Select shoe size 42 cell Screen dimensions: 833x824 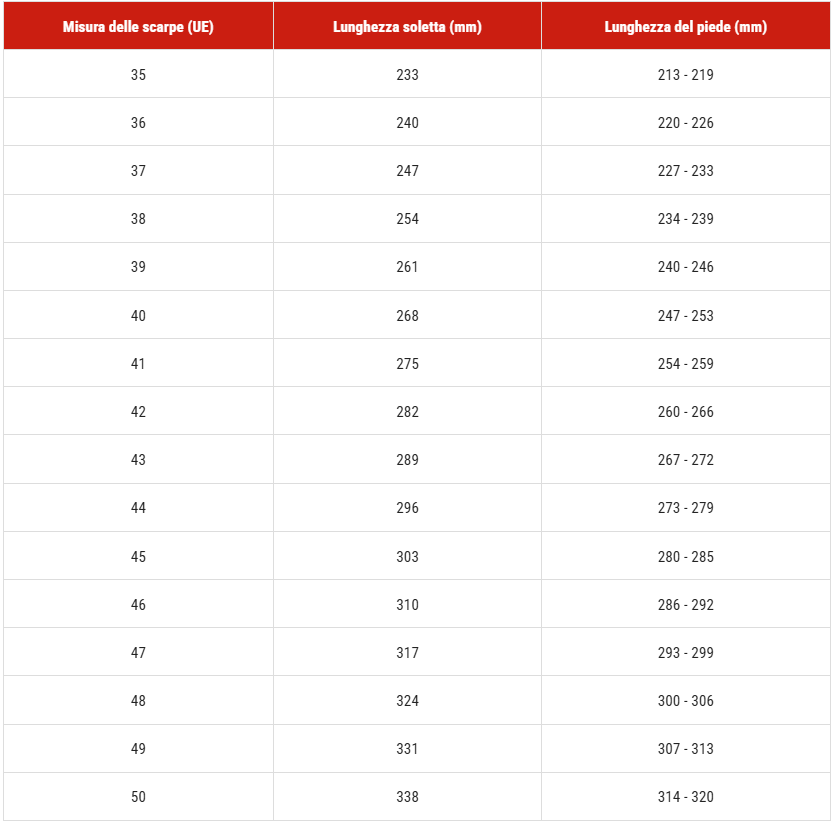[x=138, y=411]
